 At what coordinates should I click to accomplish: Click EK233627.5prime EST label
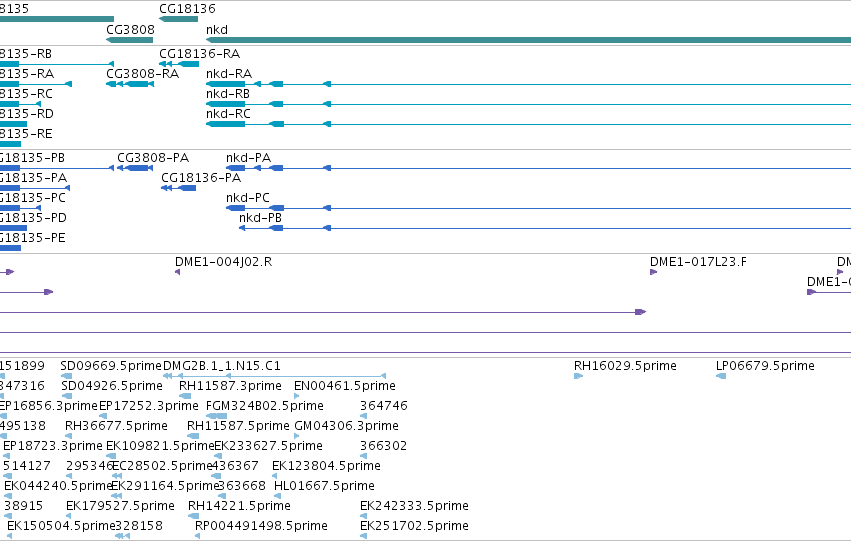[269, 447]
